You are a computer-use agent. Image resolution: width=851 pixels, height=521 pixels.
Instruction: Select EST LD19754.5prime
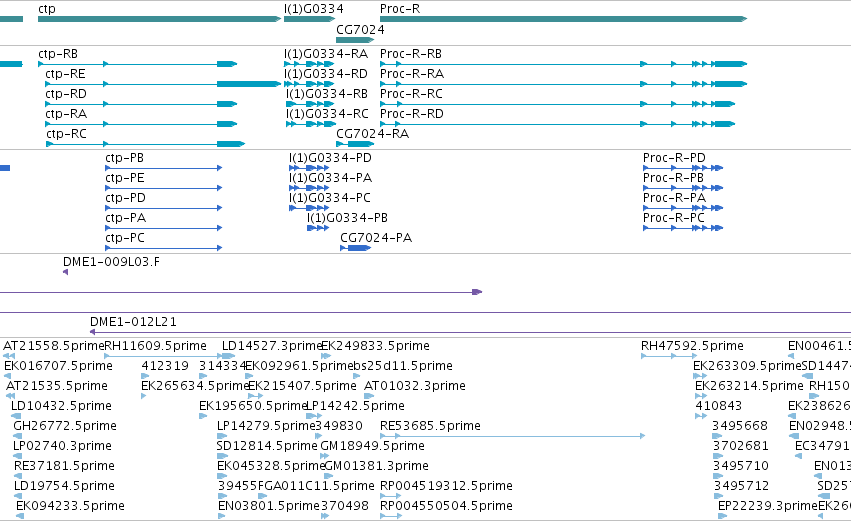(x=64, y=487)
